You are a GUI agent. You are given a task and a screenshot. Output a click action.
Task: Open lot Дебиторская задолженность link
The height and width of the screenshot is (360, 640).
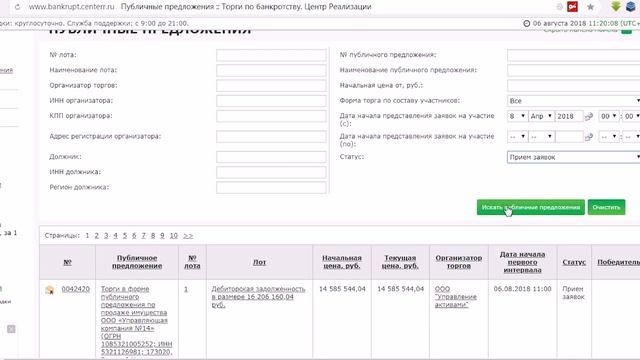[x=258, y=297]
